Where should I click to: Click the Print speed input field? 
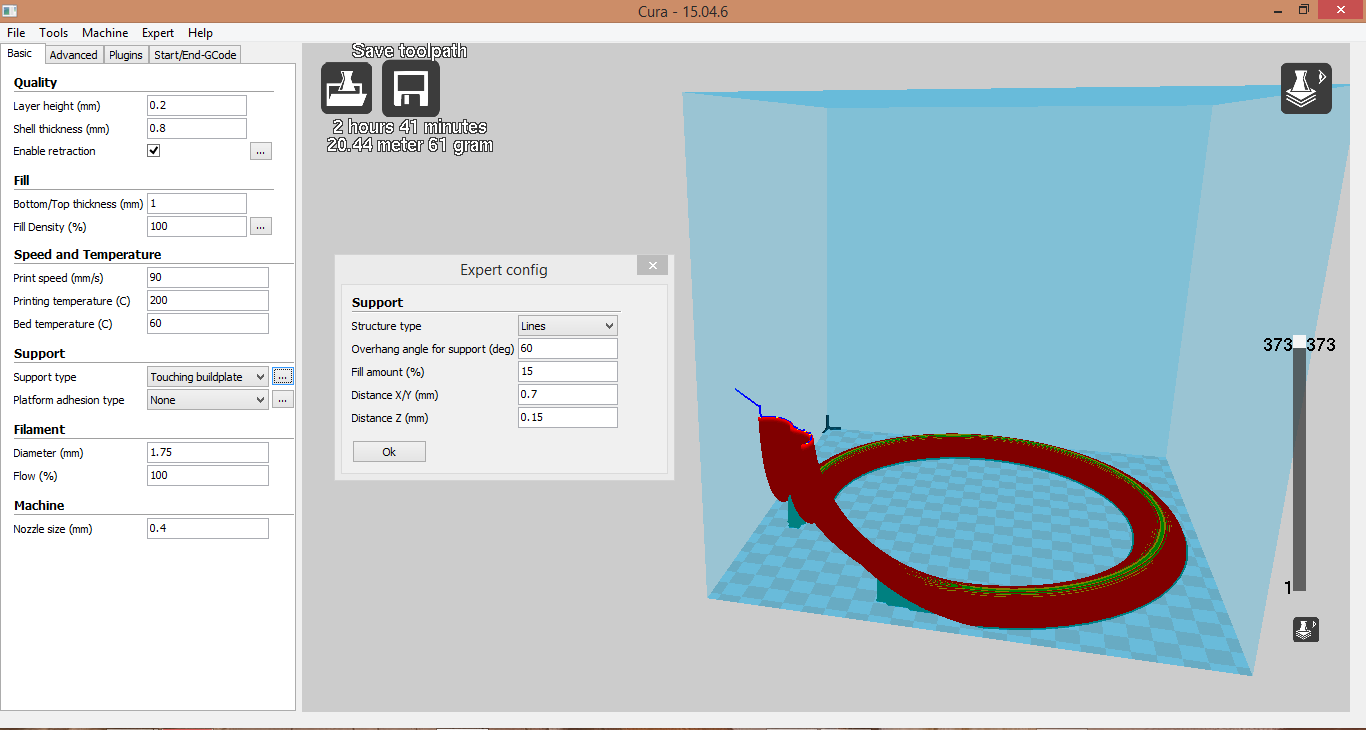click(x=208, y=278)
